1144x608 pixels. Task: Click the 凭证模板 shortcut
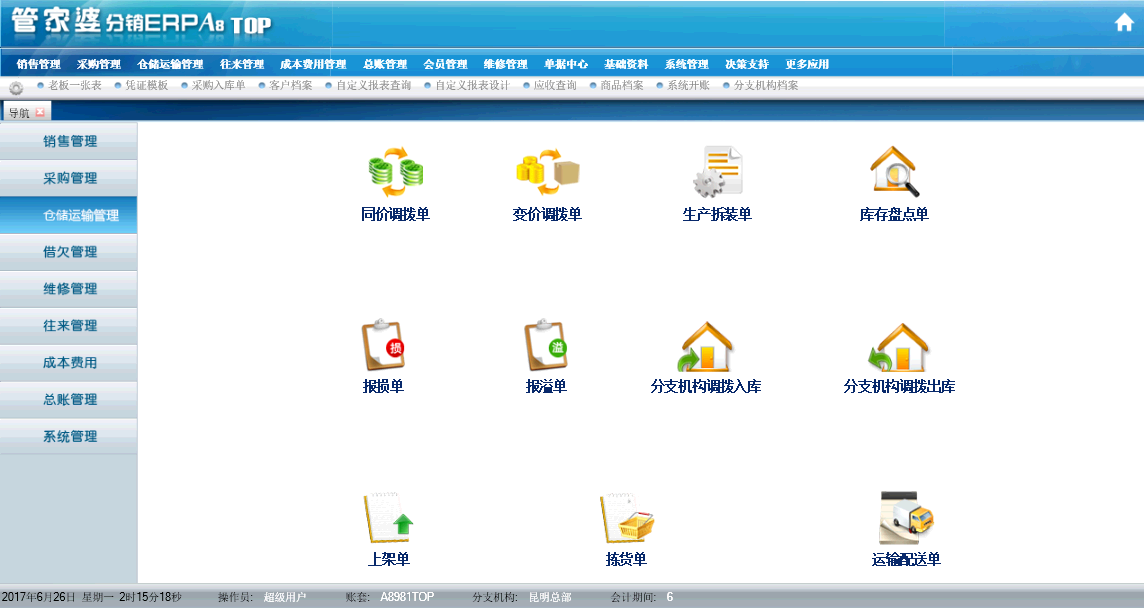click(147, 85)
